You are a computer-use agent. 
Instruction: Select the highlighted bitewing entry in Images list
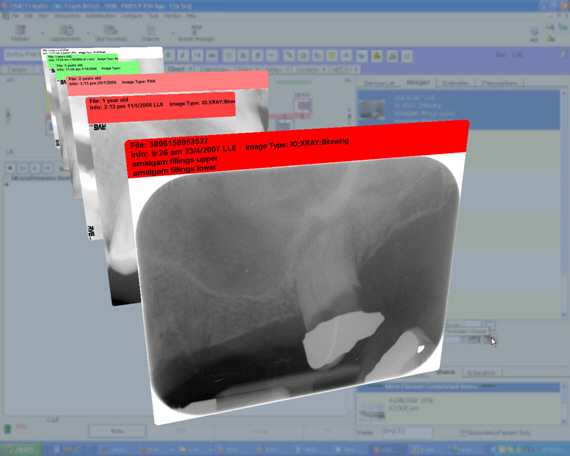point(459,109)
